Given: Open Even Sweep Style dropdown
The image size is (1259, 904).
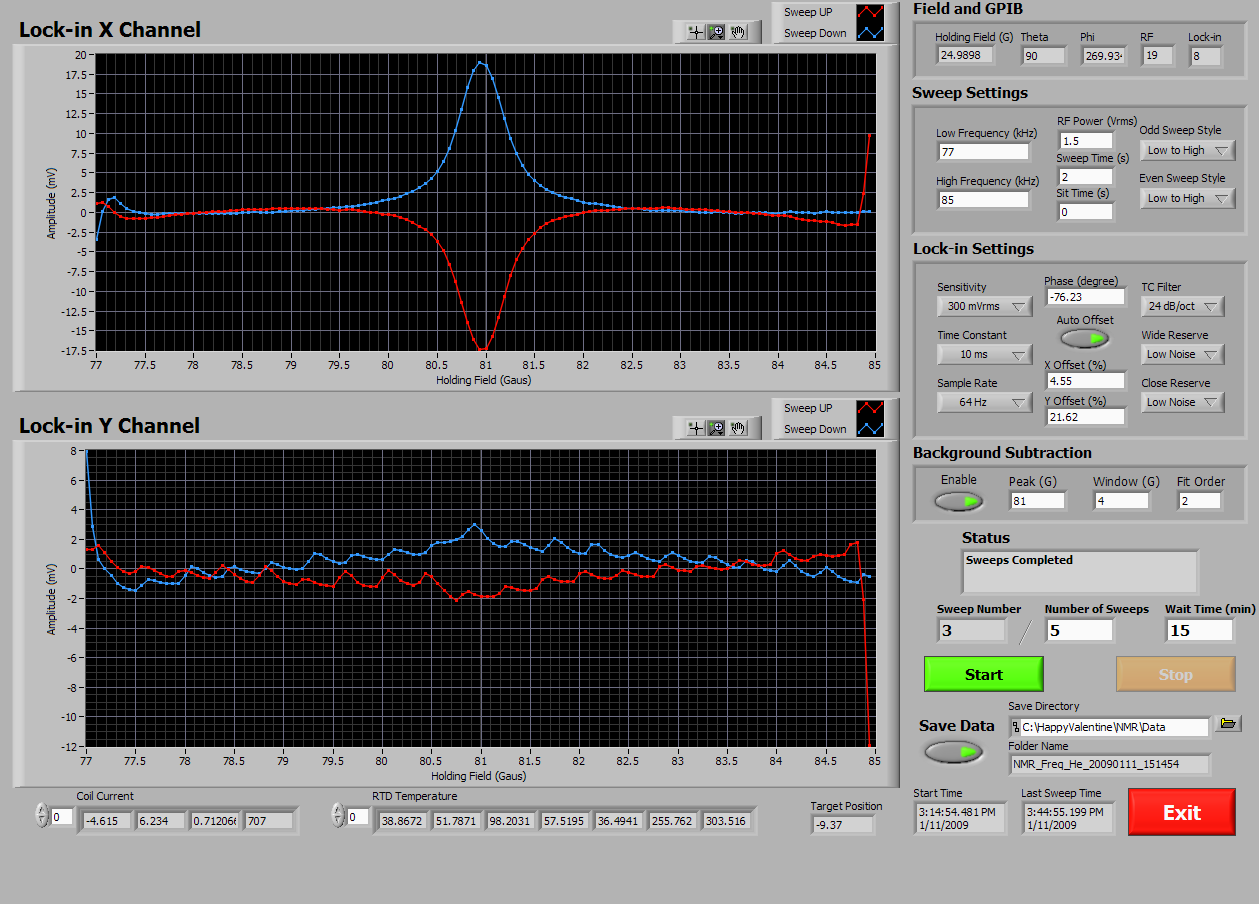Looking at the screenshot, I should pos(1188,198).
